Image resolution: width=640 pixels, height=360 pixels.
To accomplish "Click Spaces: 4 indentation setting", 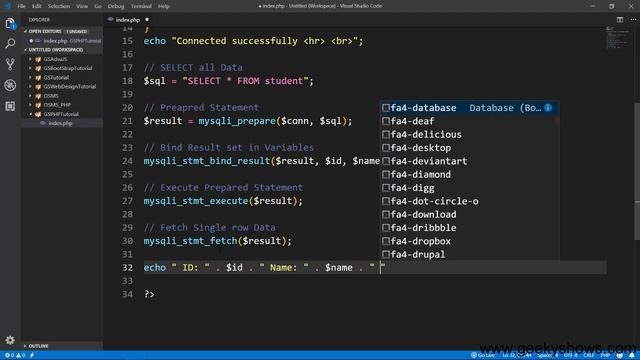I will point(547,355).
